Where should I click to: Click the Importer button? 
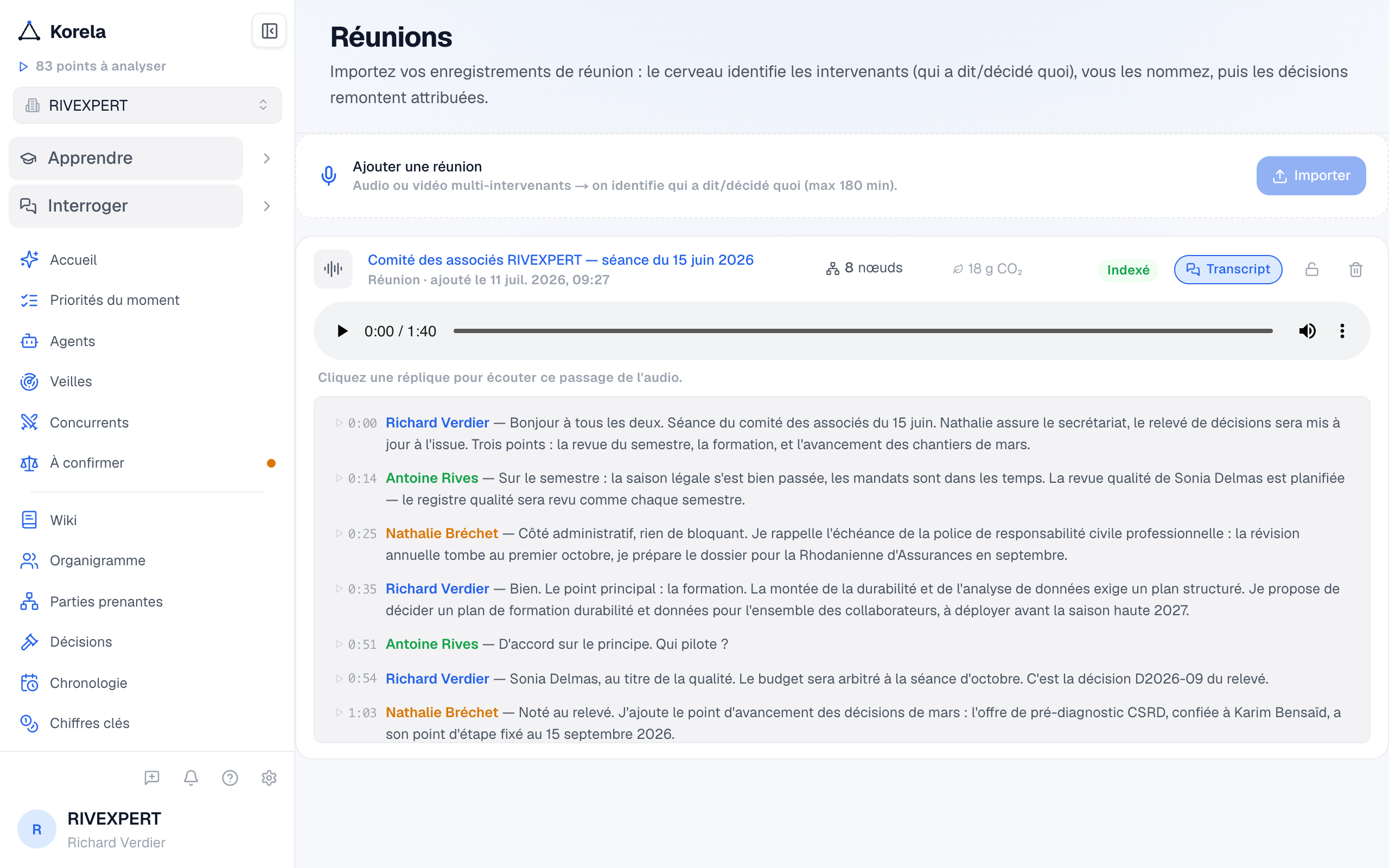(x=1311, y=176)
